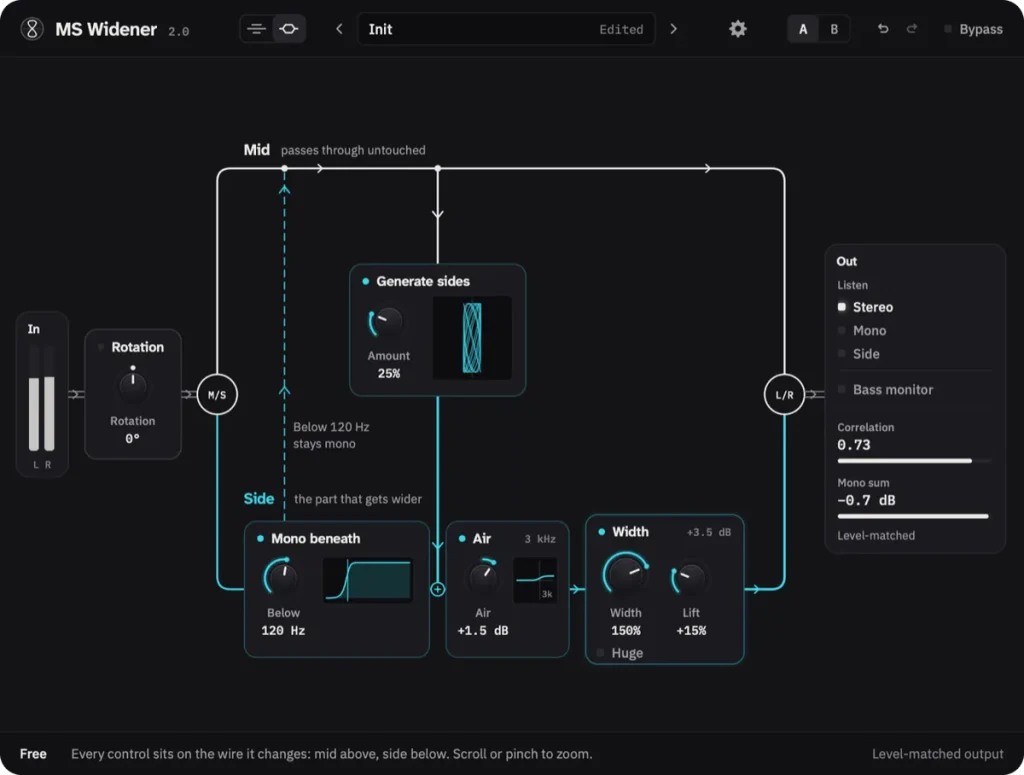Screen dimensions: 1024x775
Task: Click the MS Widener logo icon
Action: tap(31, 29)
